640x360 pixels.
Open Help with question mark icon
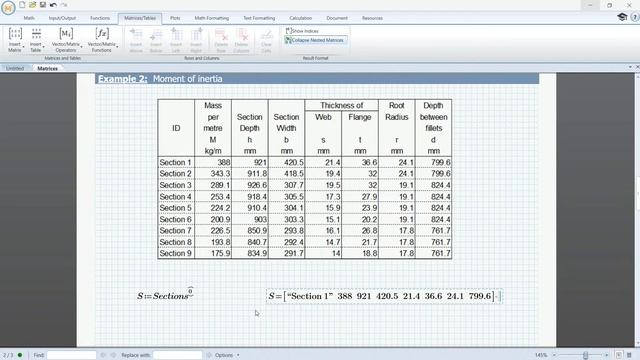635,17
